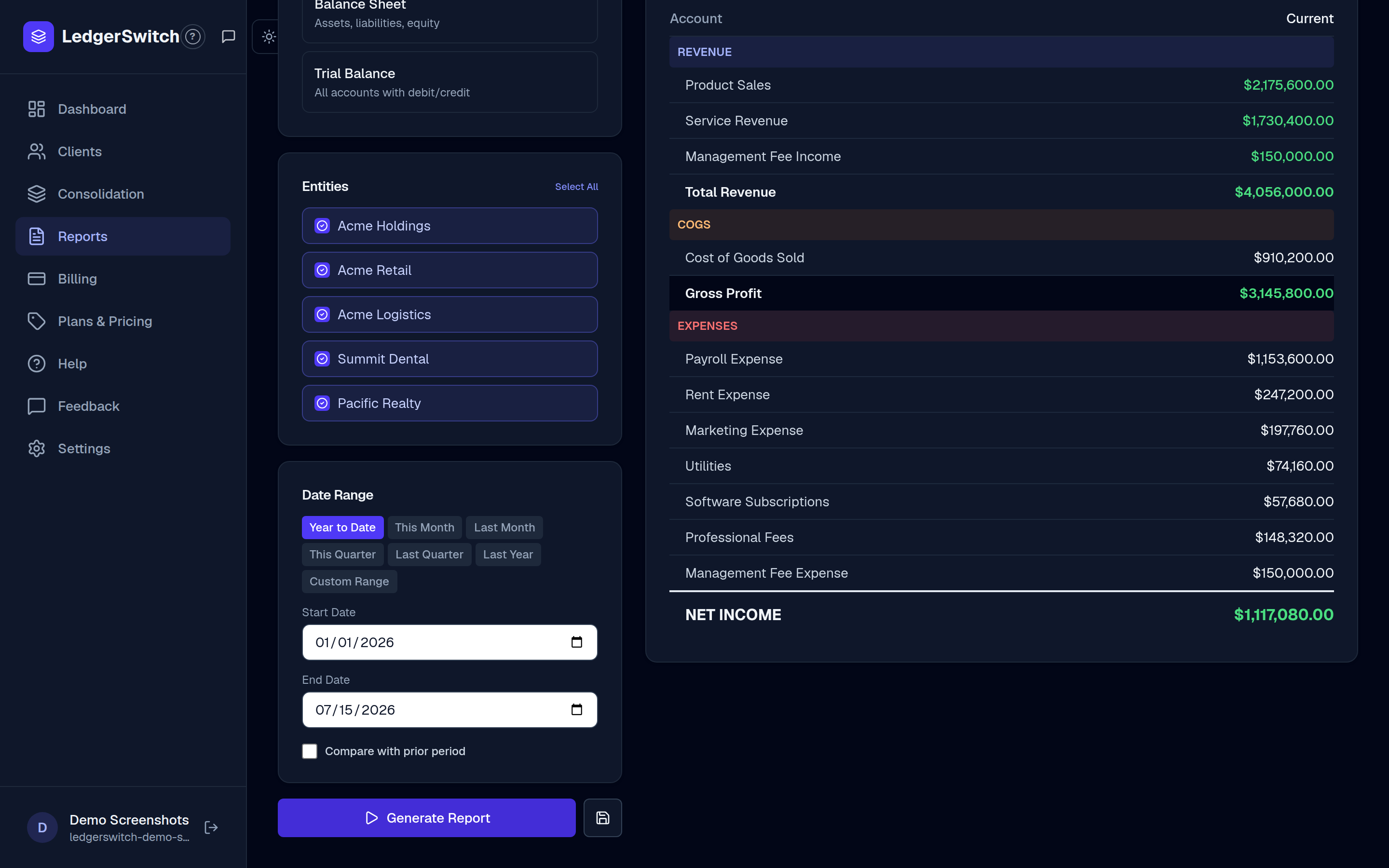The width and height of the screenshot is (1389, 868).
Task: Click the Professional Fees amount $148,320.00
Action: tap(1294, 537)
